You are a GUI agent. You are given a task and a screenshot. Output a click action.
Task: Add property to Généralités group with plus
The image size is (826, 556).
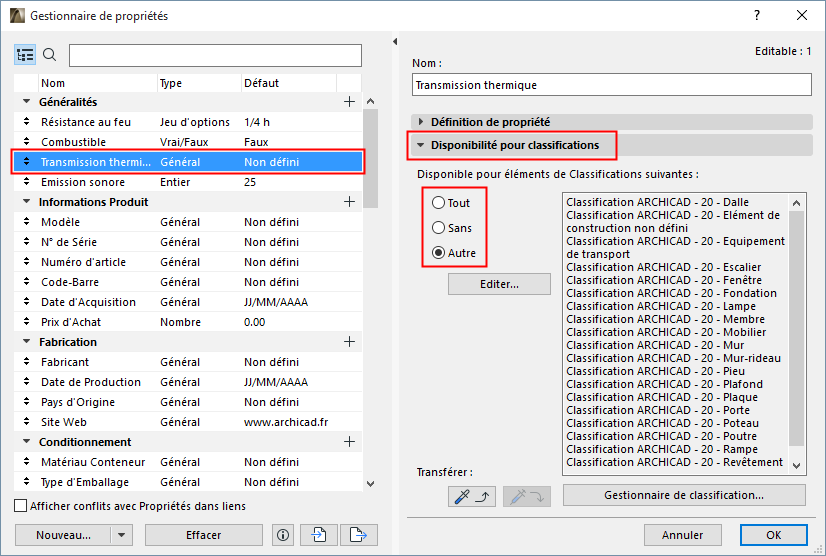[x=349, y=102]
